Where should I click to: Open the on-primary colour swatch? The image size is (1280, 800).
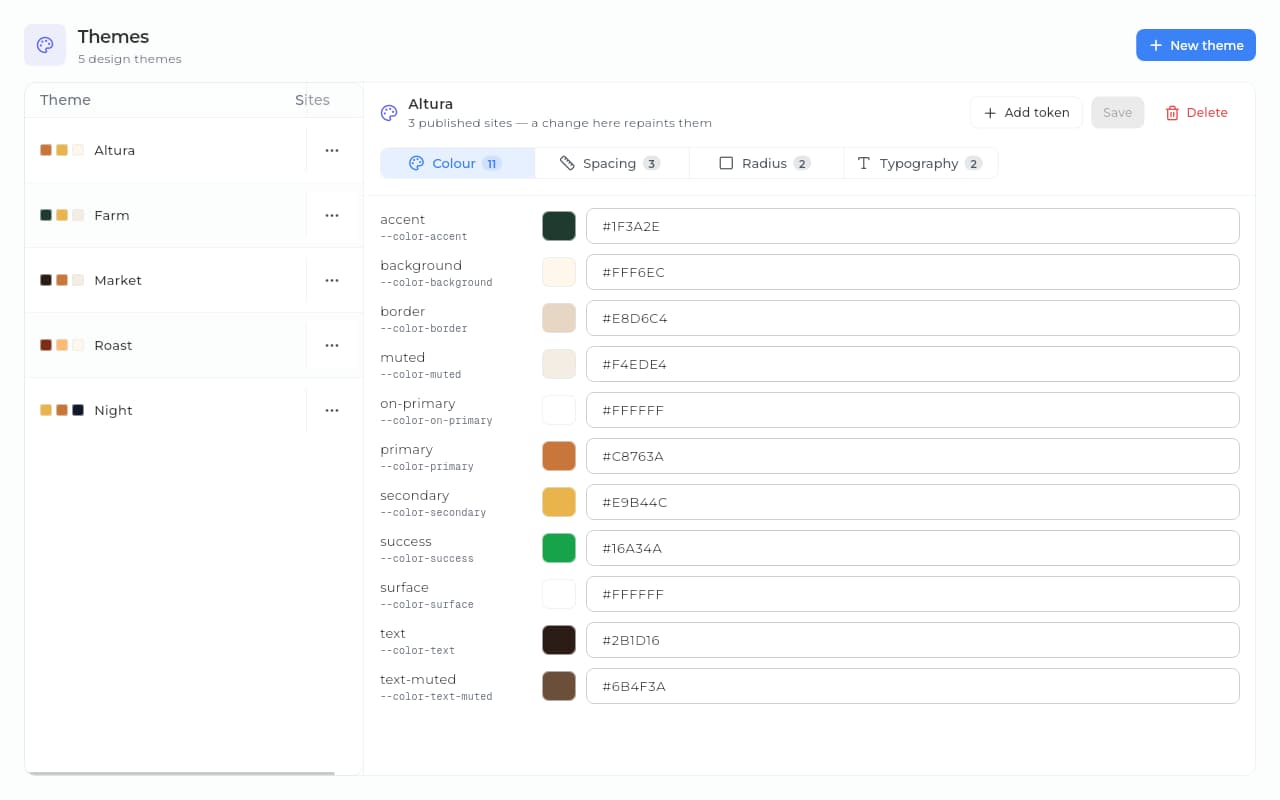(x=559, y=410)
